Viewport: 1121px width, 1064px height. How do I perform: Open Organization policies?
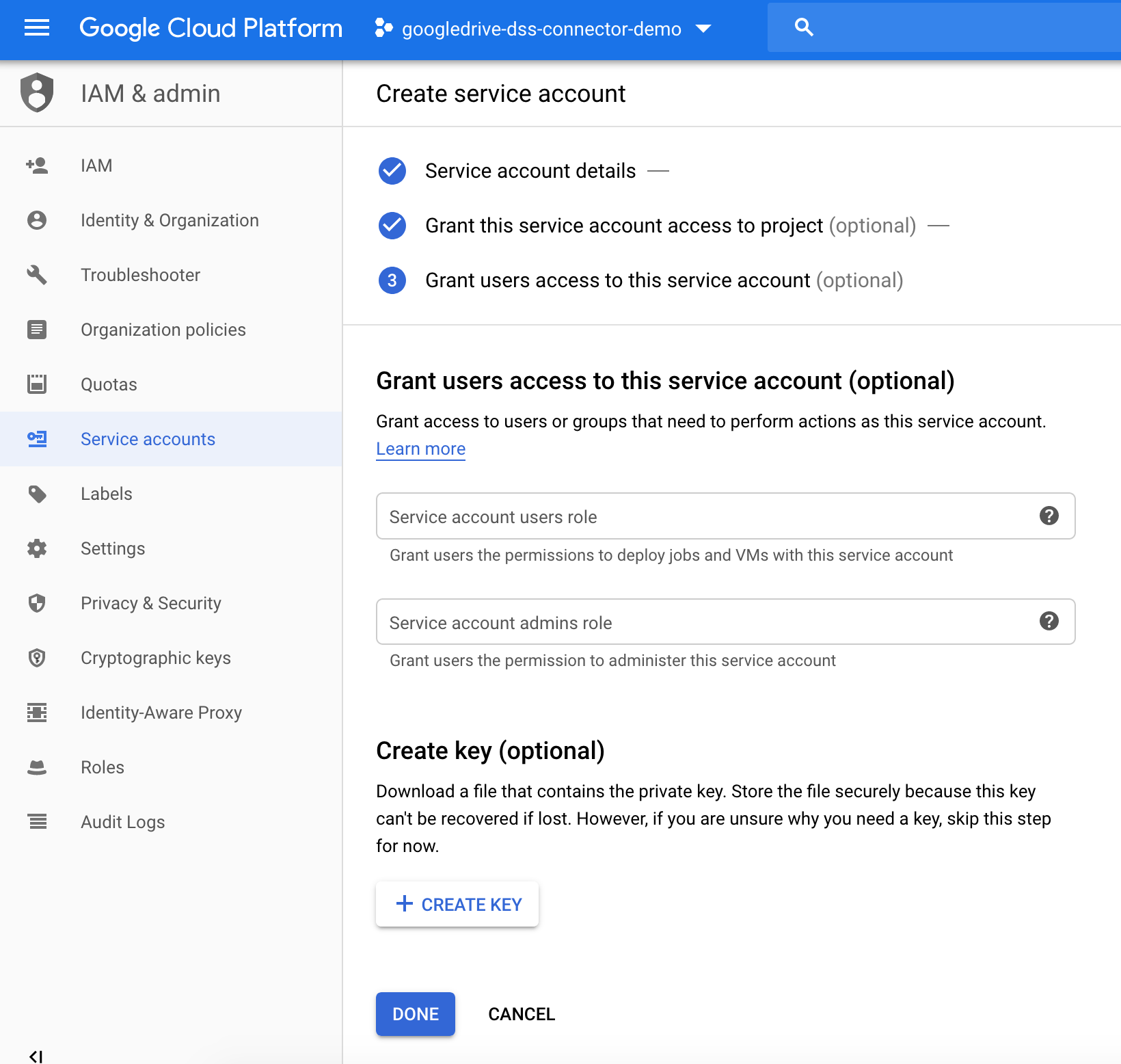coord(171,330)
